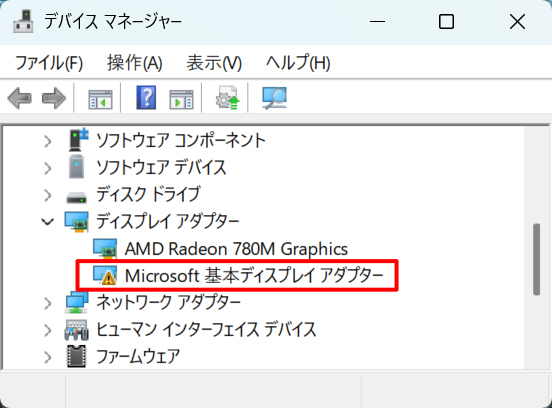Select the ソフトウェア デバイス label
552x408 pixels.
point(161,167)
